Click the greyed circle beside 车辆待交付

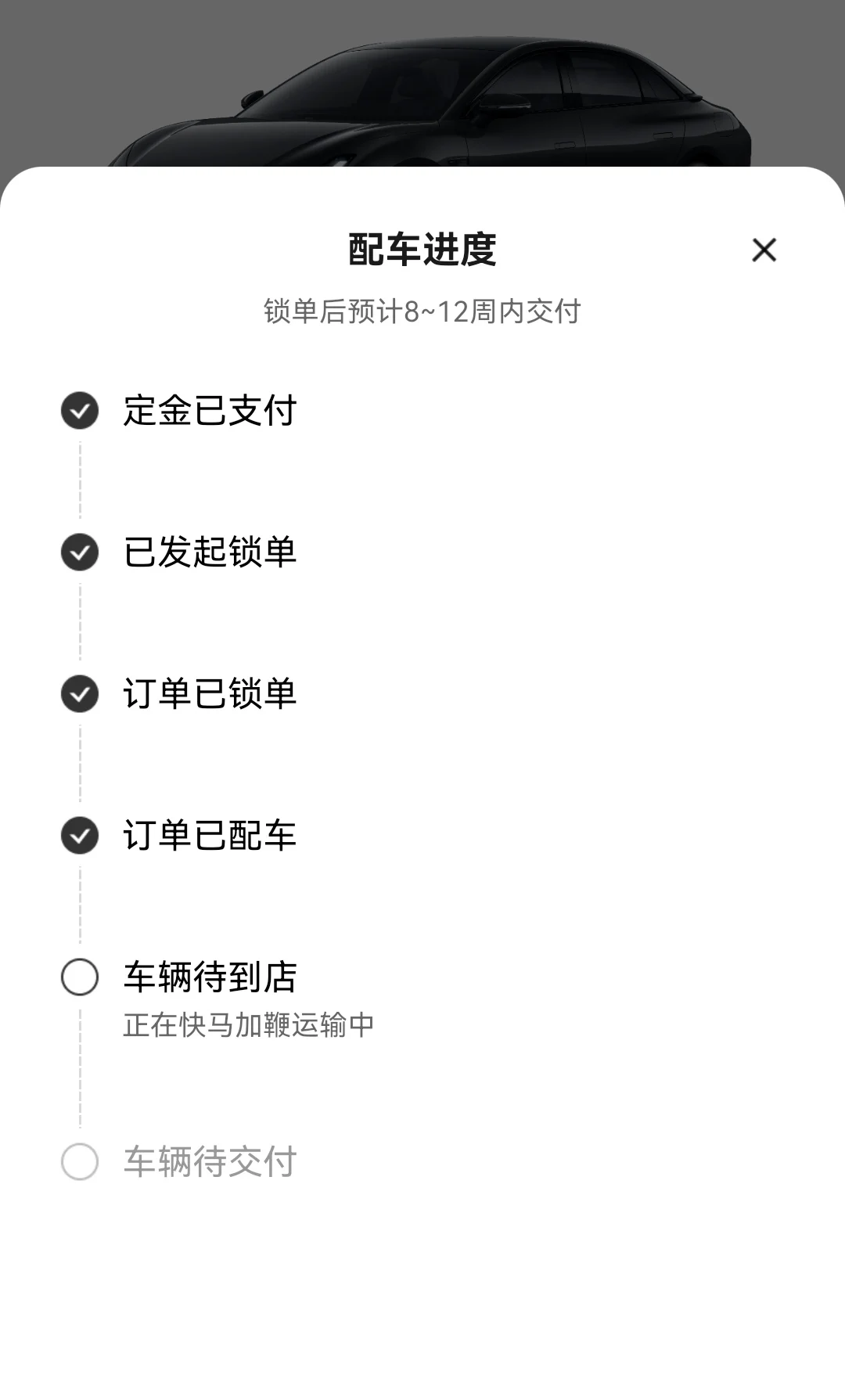(x=80, y=1161)
